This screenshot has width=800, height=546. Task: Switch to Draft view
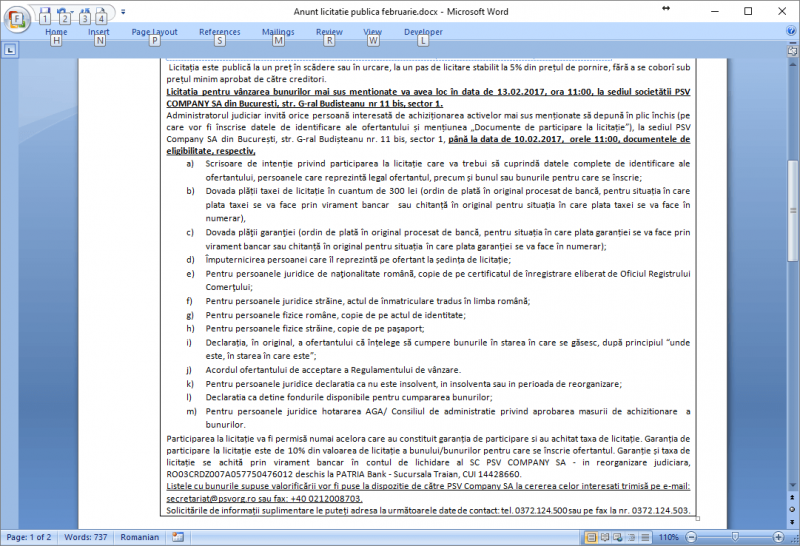click(x=645, y=537)
